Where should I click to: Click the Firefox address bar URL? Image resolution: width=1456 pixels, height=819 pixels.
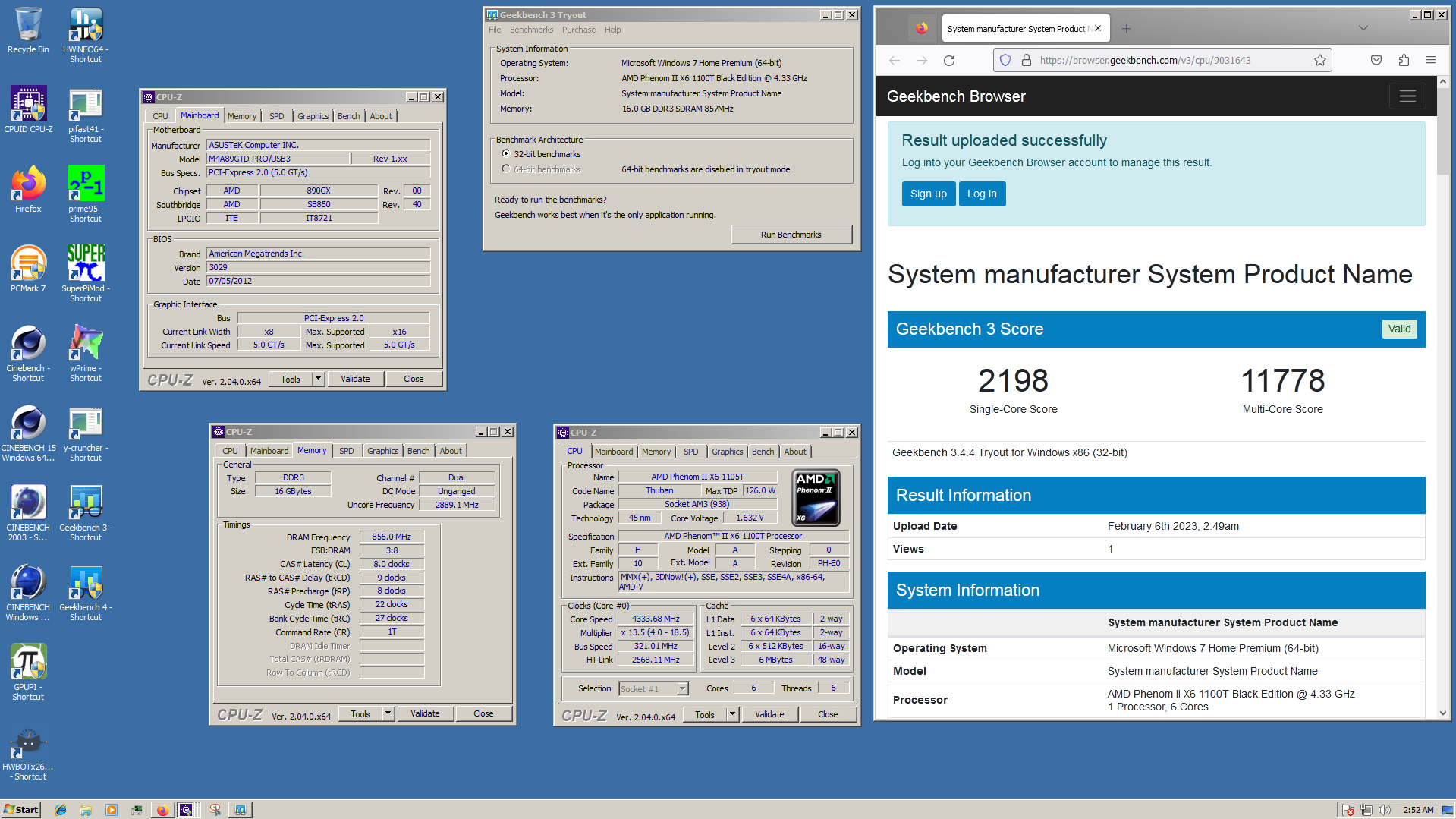1144,61
